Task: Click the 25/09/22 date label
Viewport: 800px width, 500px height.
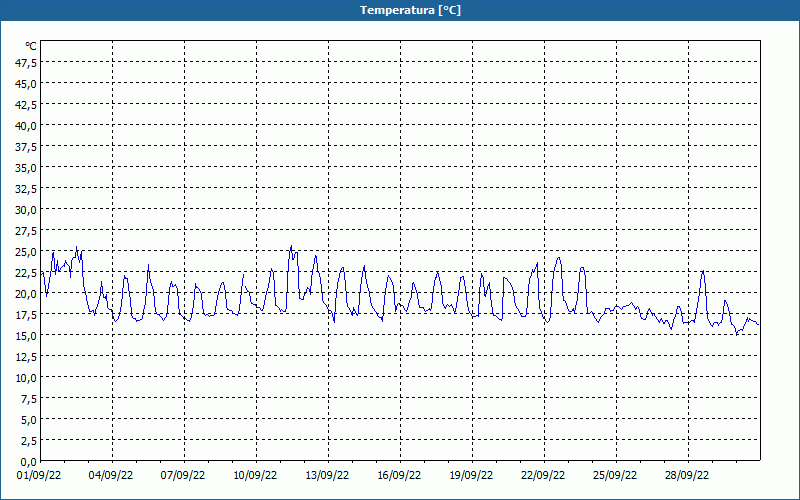Action: (615, 476)
